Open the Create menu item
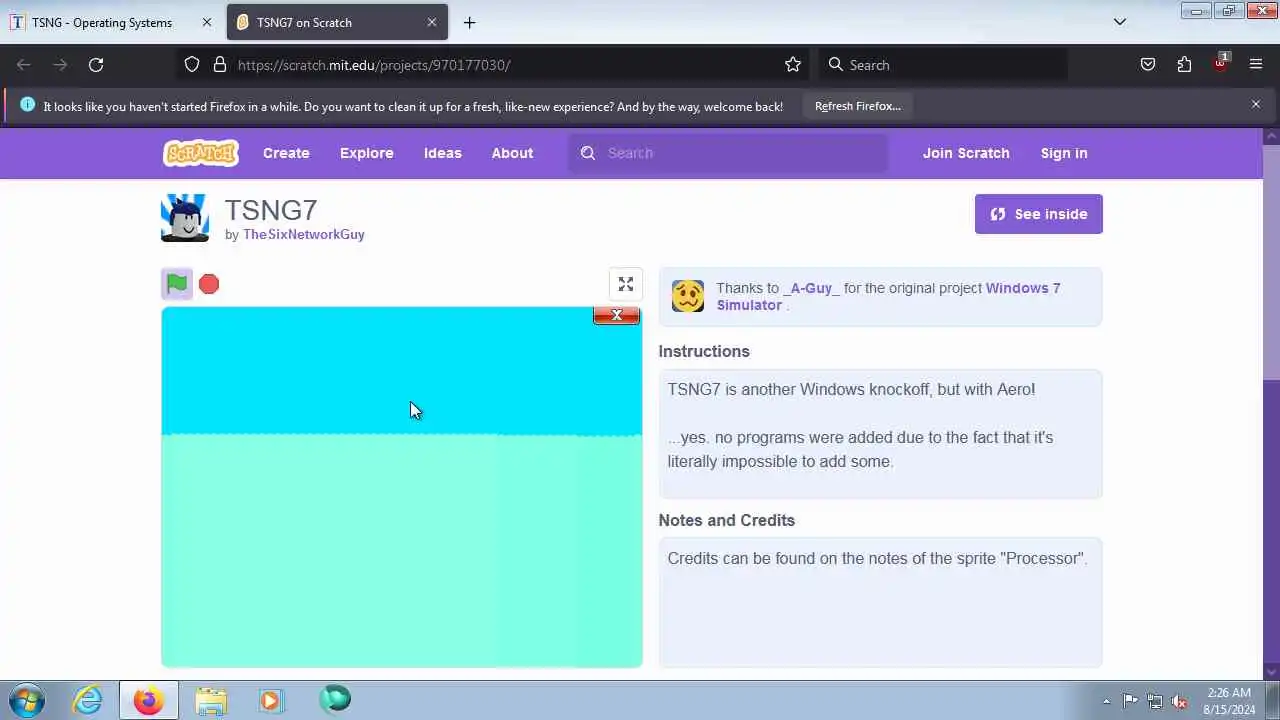The height and width of the screenshot is (720, 1280). point(286,153)
